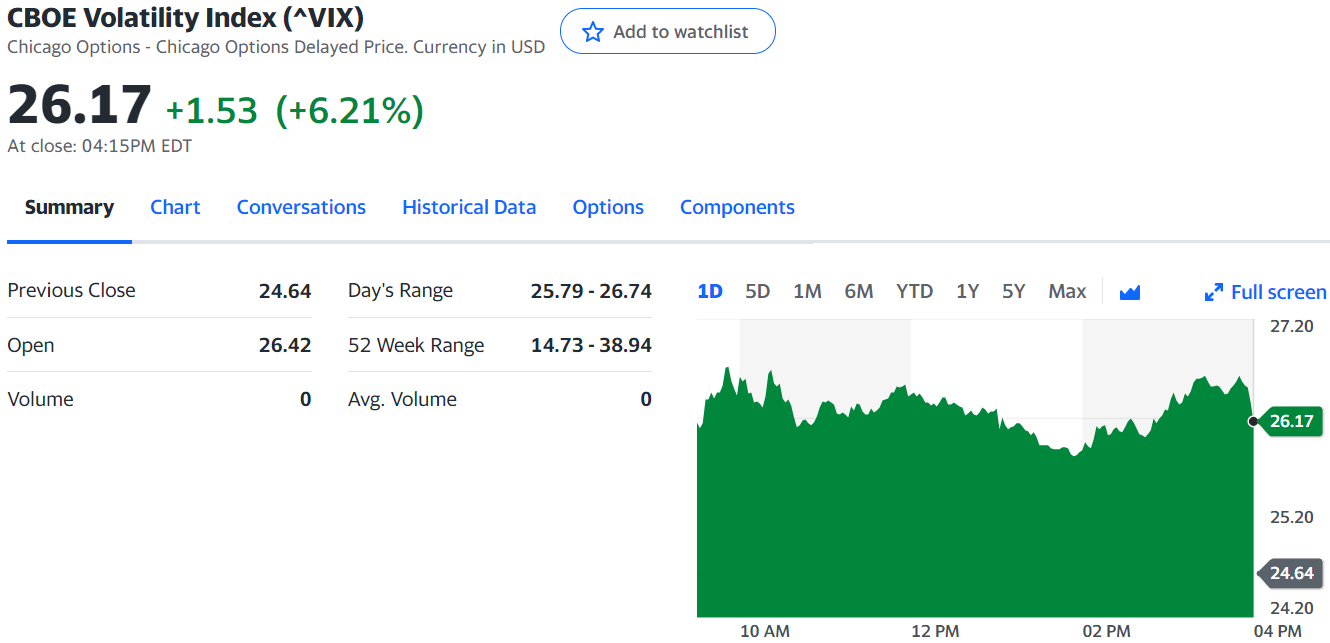Viewport: 1330px width, 643px height.
Task: View the Components tab
Action: click(x=737, y=207)
